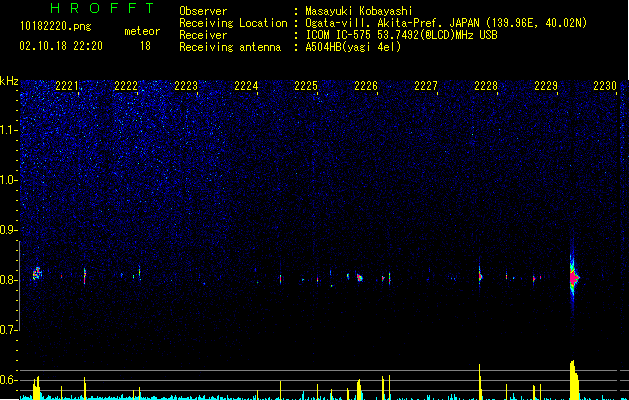This screenshot has height=400, width=629.
Task: Click the 2222 time marker
Action: coord(126,86)
